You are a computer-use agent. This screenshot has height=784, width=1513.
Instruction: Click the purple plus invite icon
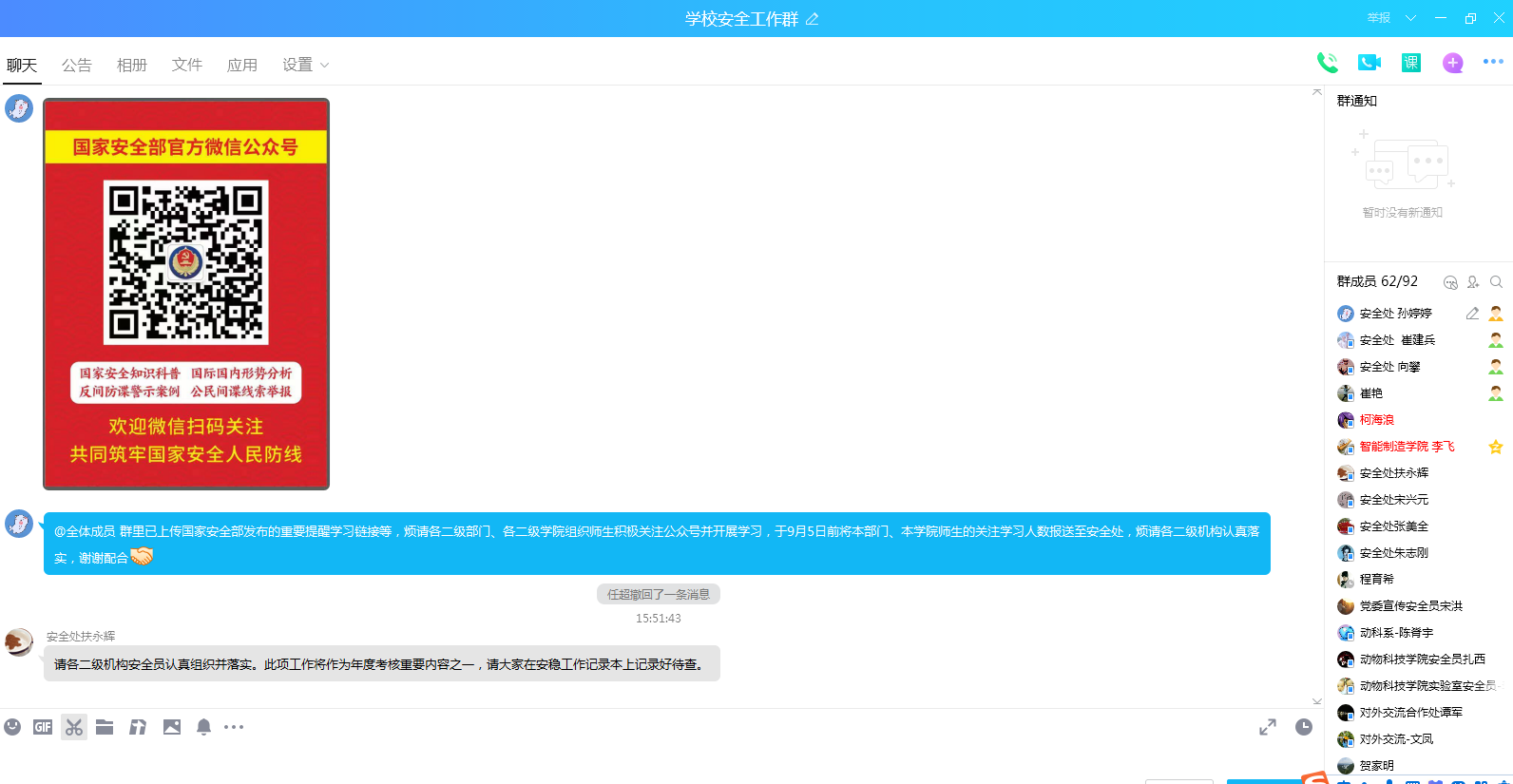tap(1452, 63)
